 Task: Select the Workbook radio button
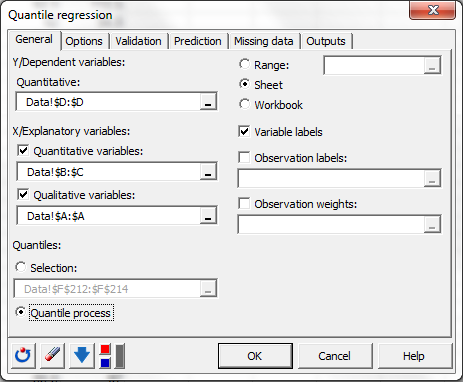(x=244, y=104)
